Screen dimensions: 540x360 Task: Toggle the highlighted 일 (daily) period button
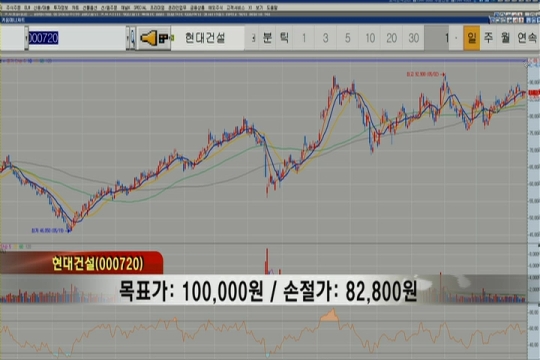[471, 38]
